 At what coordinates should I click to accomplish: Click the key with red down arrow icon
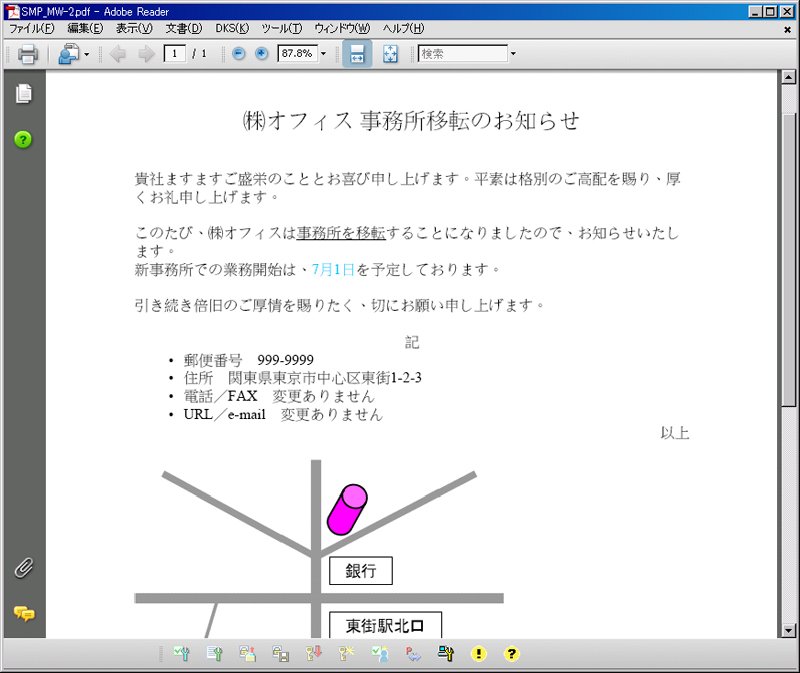[x=314, y=654]
